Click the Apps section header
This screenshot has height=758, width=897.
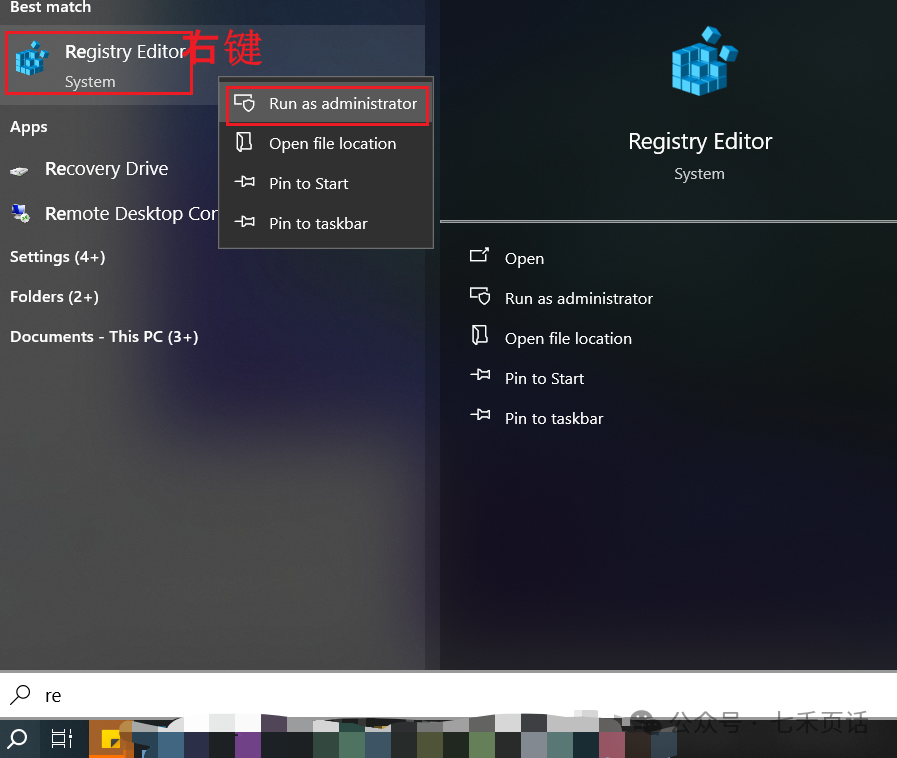pyautogui.click(x=29, y=127)
